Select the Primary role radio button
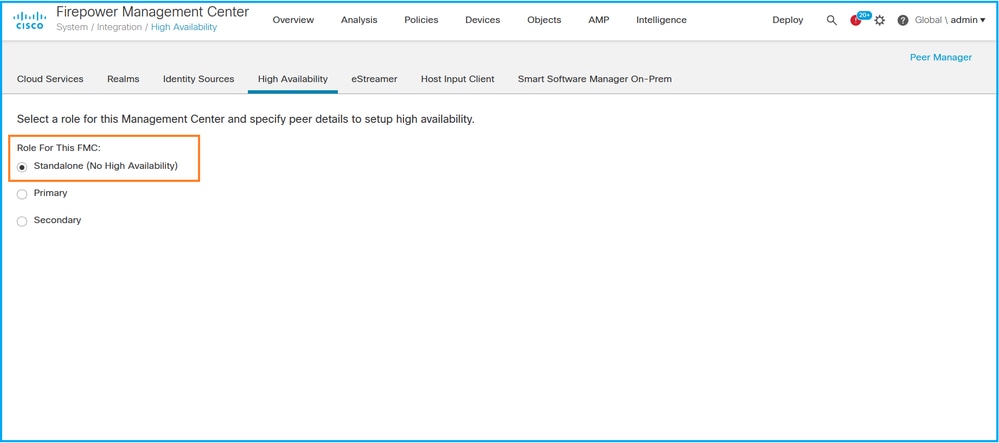Image resolution: width=999 pixels, height=443 pixels. (x=22, y=194)
